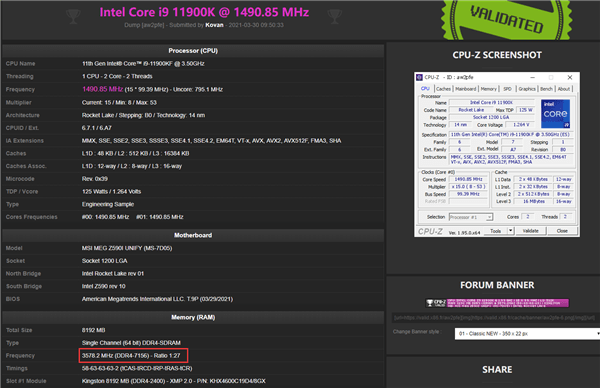Click the Intel Core i9 logo in the screenshot

[x=555, y=114]
